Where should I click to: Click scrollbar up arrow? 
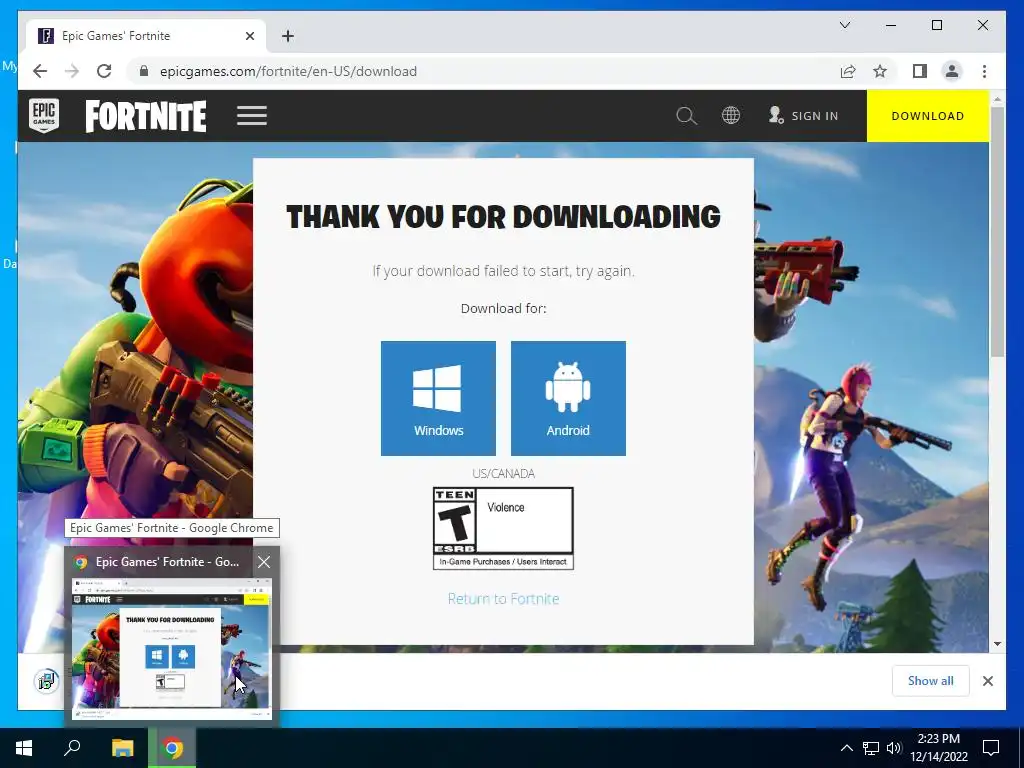997,99
